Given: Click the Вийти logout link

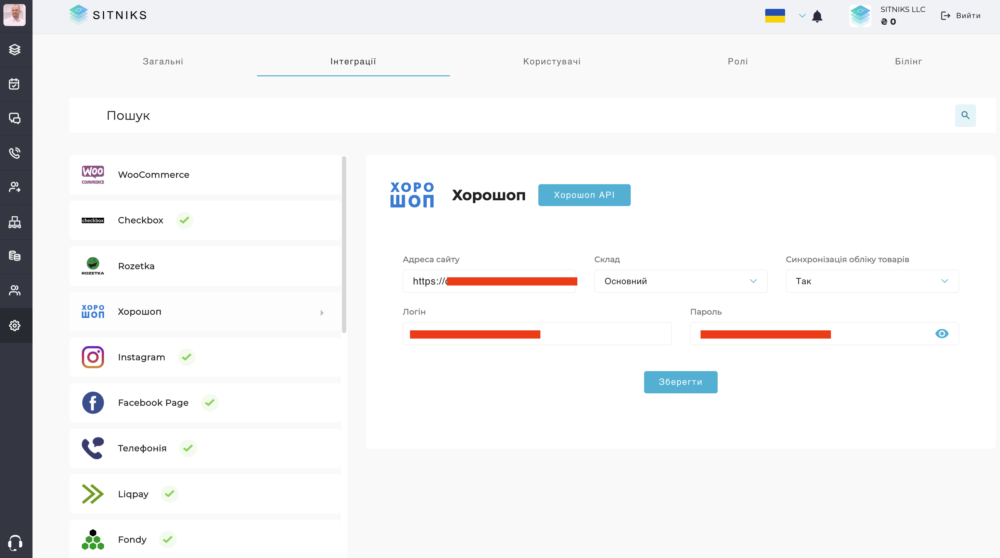Looking at the screenshot, I should 960,16.
